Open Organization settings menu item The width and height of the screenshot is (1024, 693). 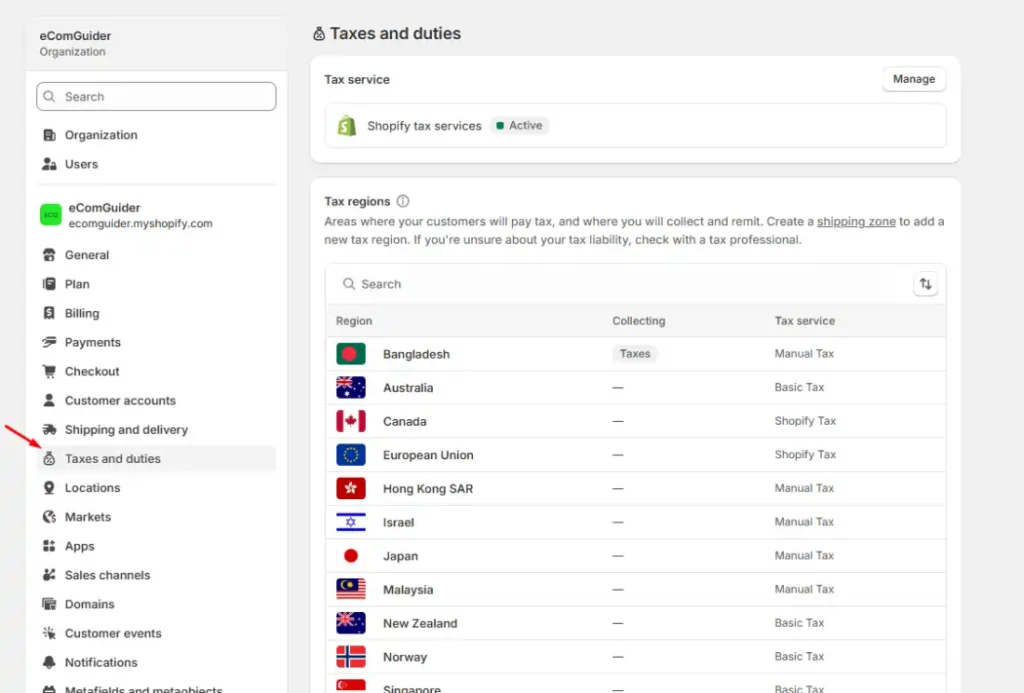156,135
